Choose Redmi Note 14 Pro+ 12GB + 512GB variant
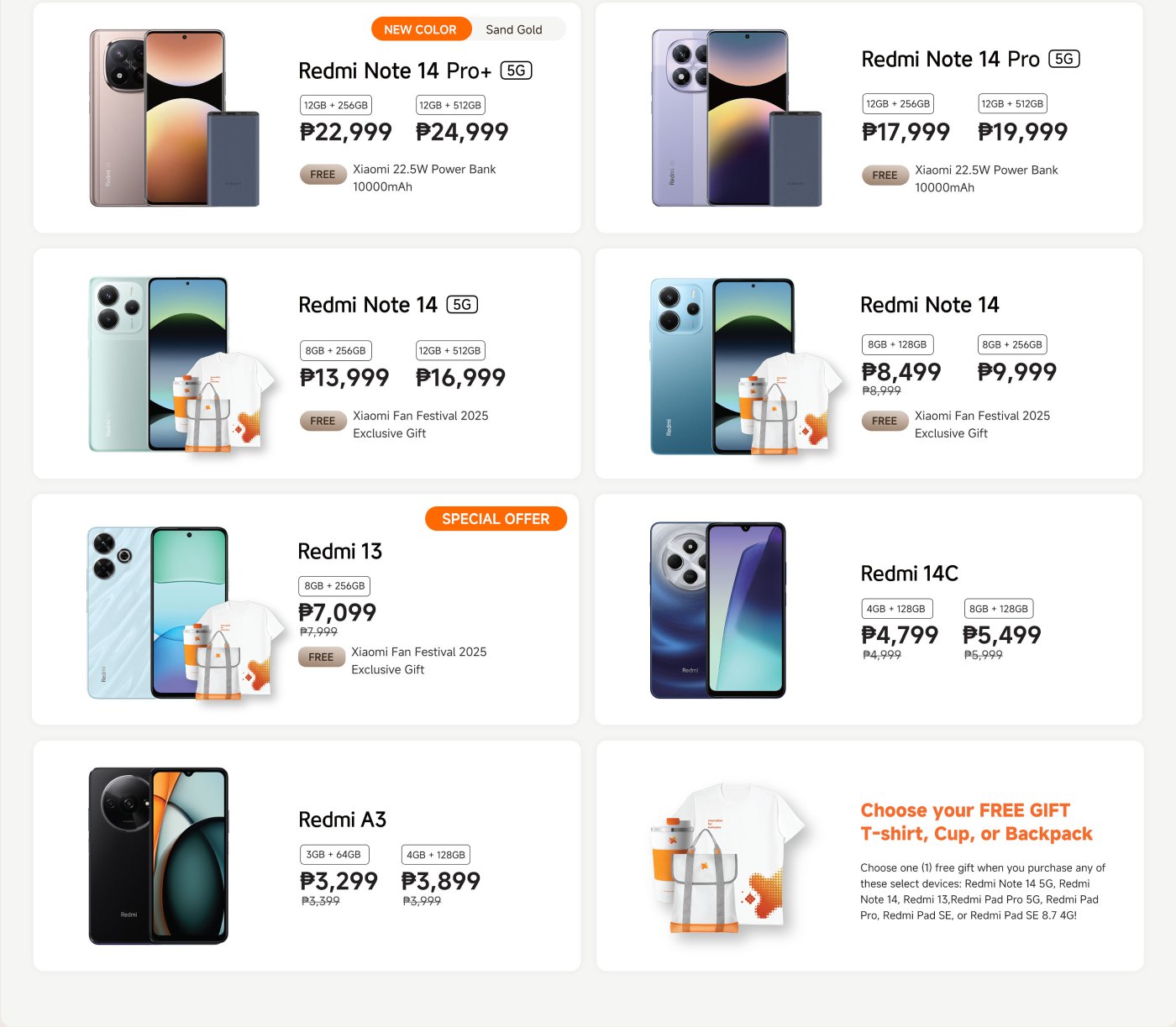 450,105
